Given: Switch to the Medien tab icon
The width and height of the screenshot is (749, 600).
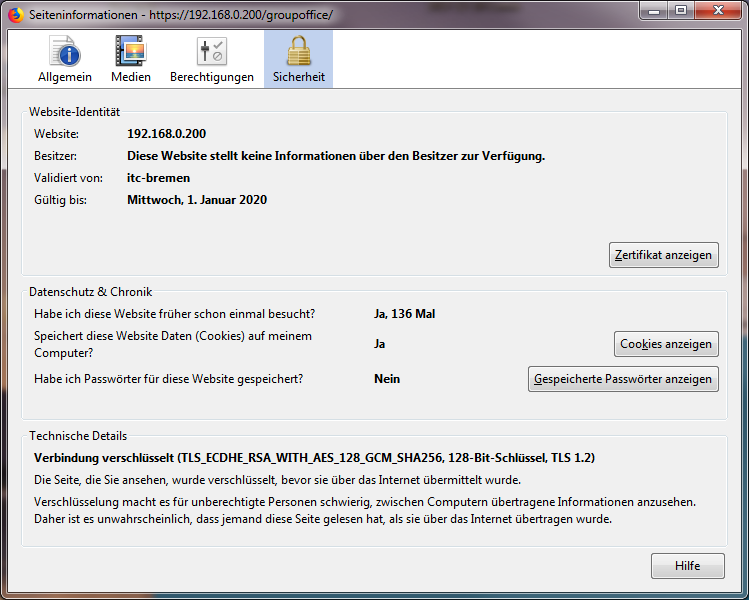Looking at the screenshot, I should pyautogui.click(x=130, y=51).
